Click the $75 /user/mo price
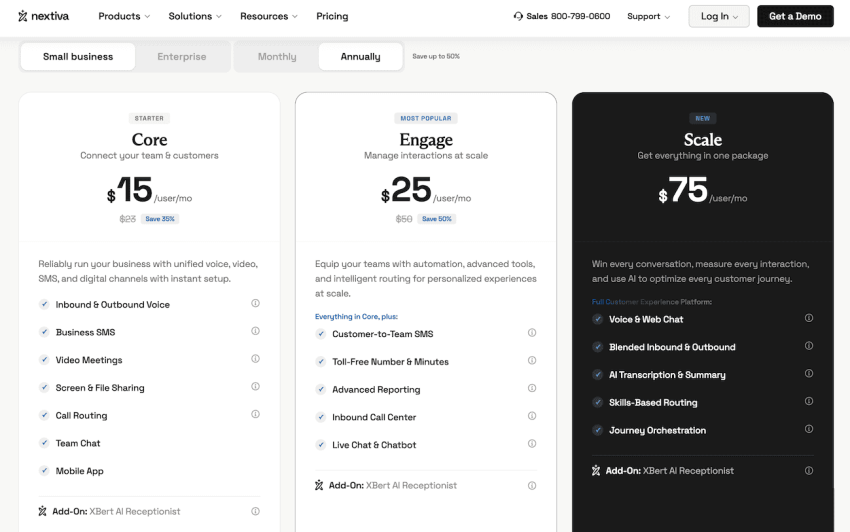 (x=703, y=190)
